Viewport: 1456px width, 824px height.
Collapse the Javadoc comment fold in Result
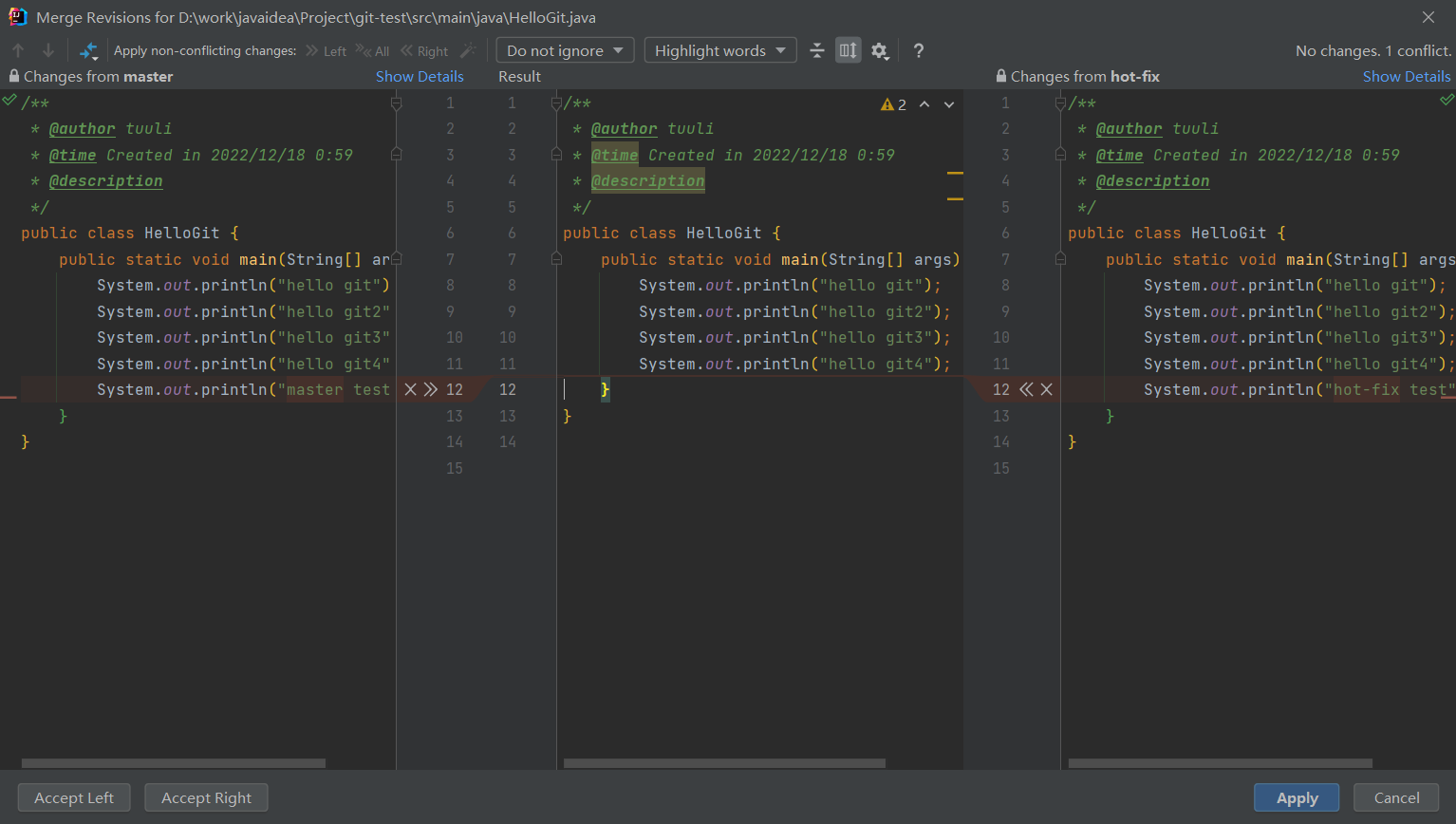(x=556, y=103)
